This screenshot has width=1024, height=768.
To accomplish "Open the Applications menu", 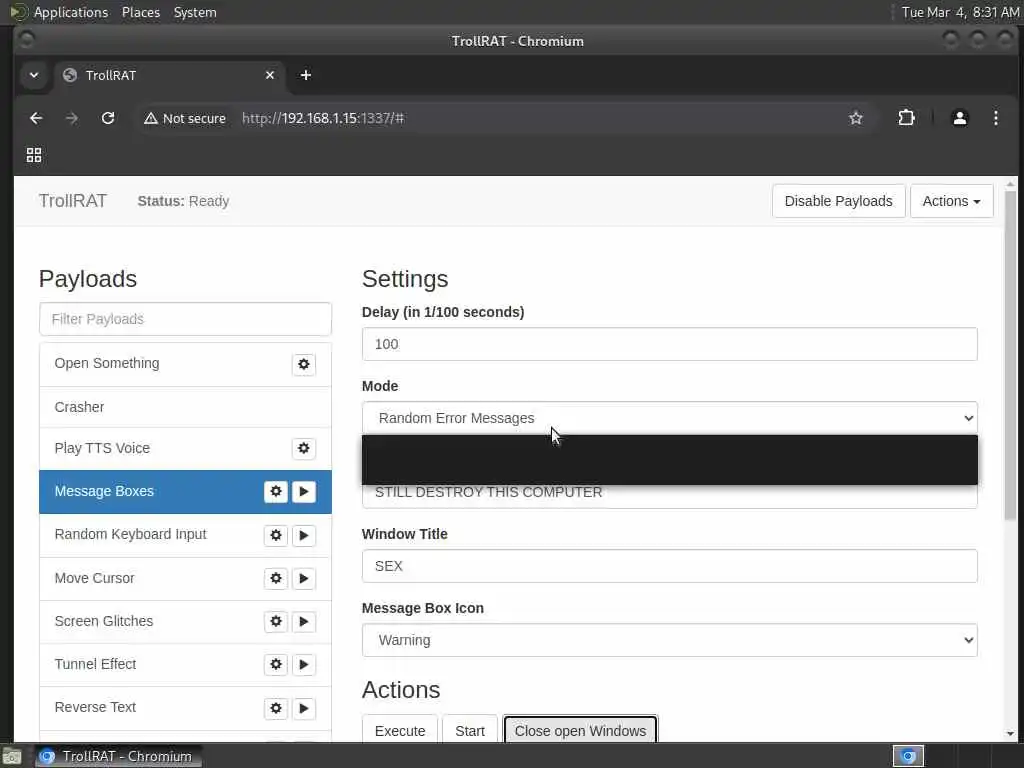I will 71,12.
